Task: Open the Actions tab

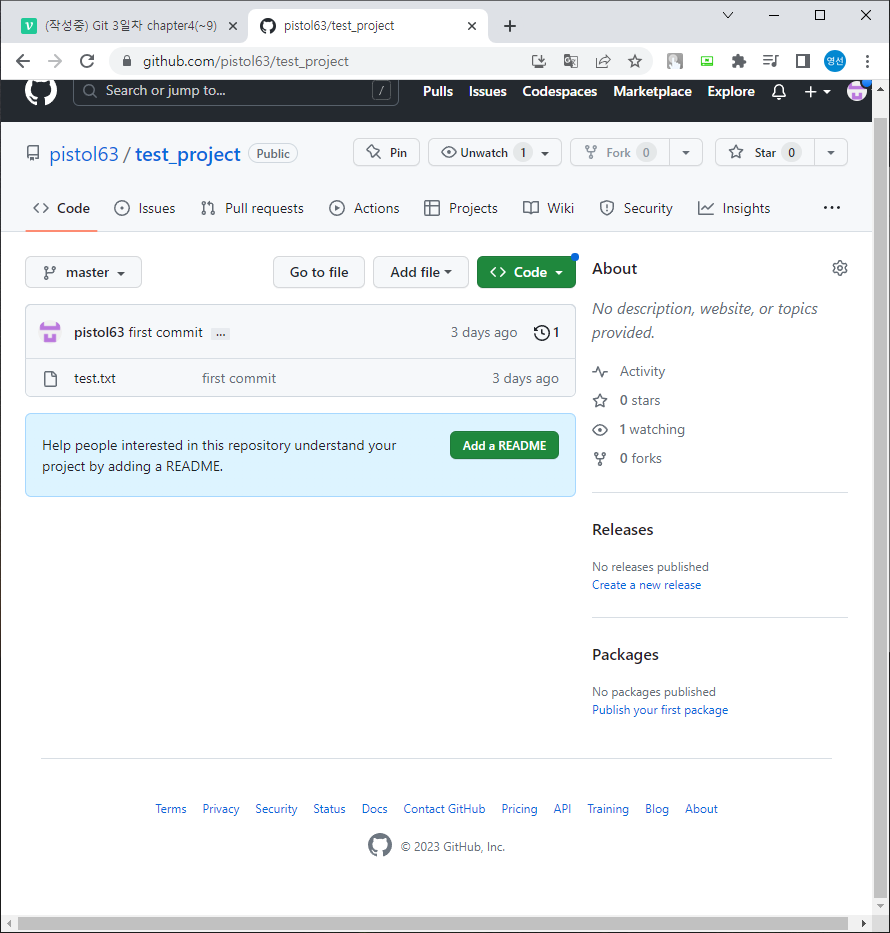Action: click(x=364, y=208)
